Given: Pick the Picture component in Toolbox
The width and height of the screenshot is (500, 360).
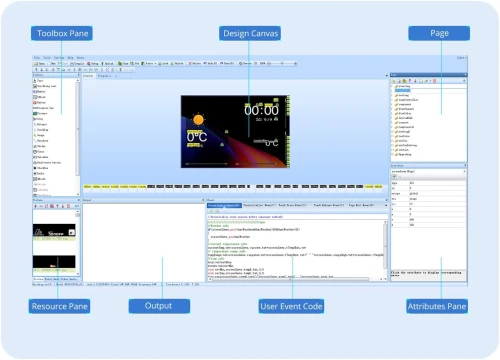Looking at the screenshot, I should tap(40, 113).
